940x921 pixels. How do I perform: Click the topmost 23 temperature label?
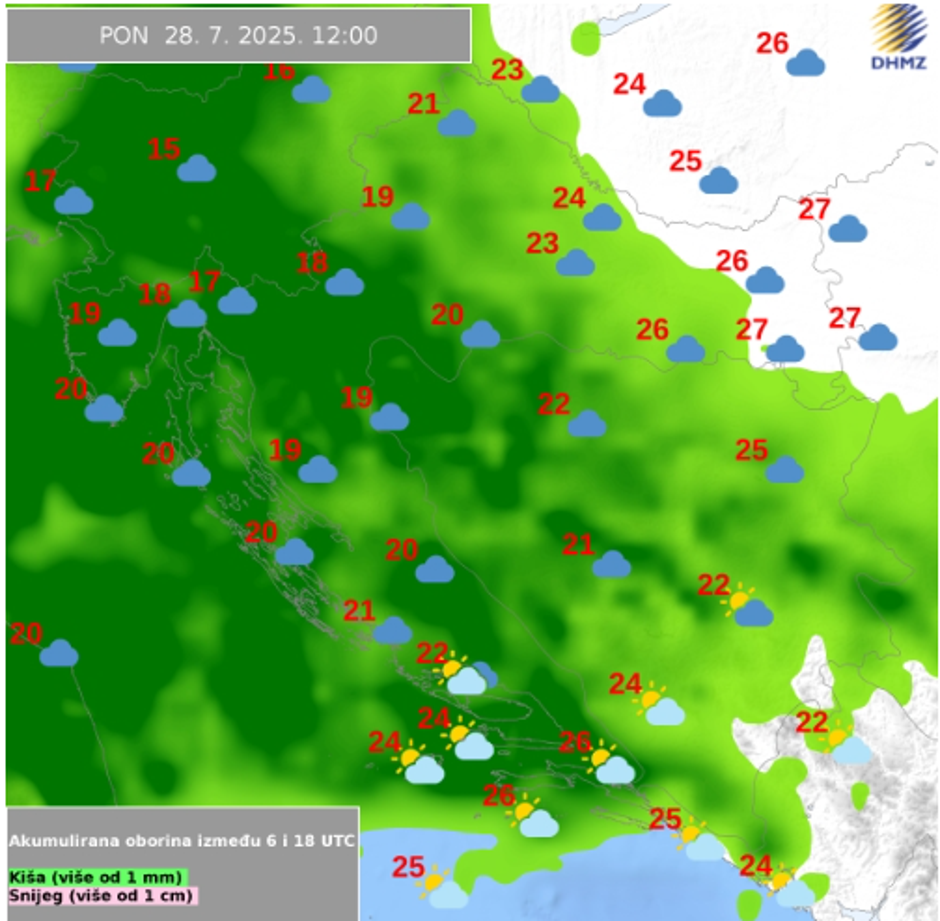508,70
